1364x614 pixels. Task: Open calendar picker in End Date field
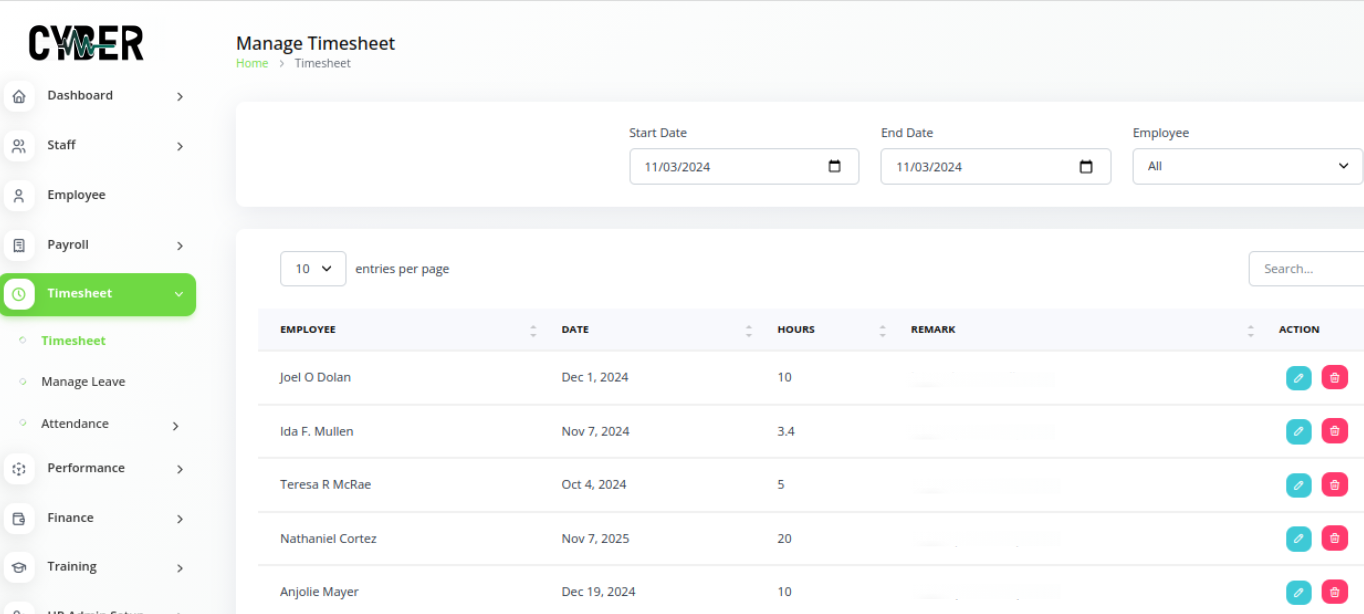1086,167
